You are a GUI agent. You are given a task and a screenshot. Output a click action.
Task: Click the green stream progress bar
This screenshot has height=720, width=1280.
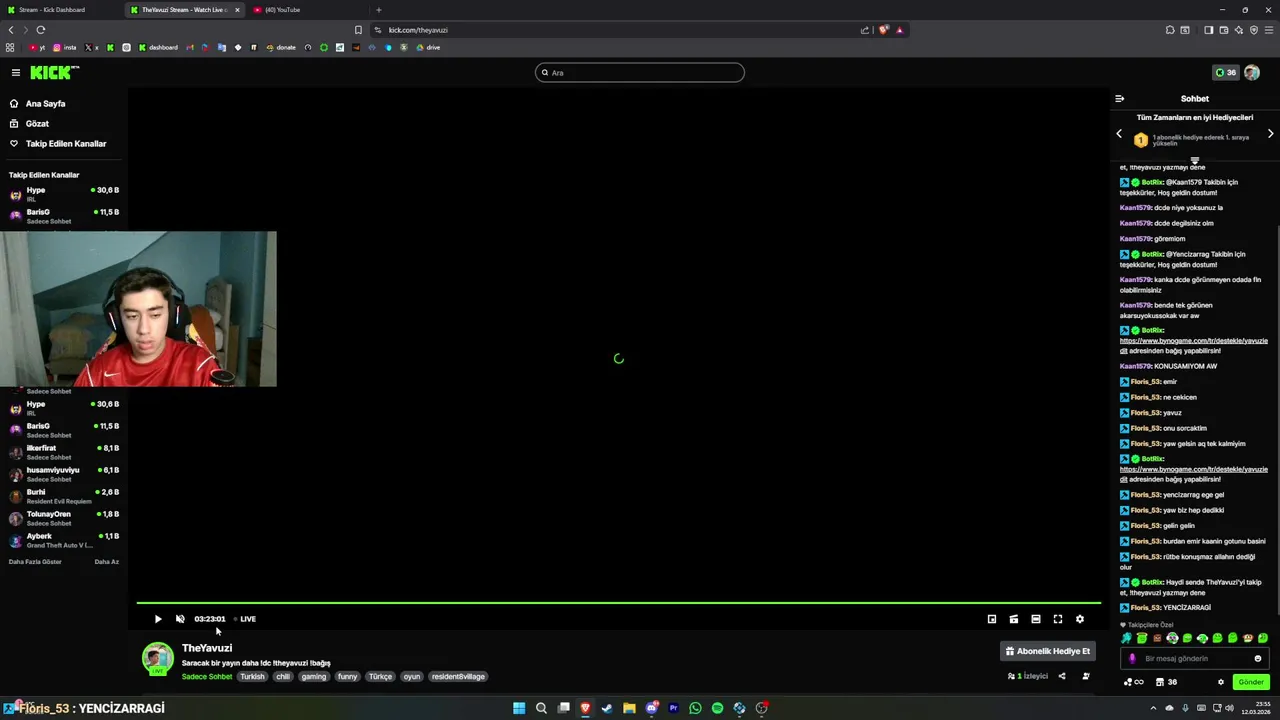click(619, 603)
